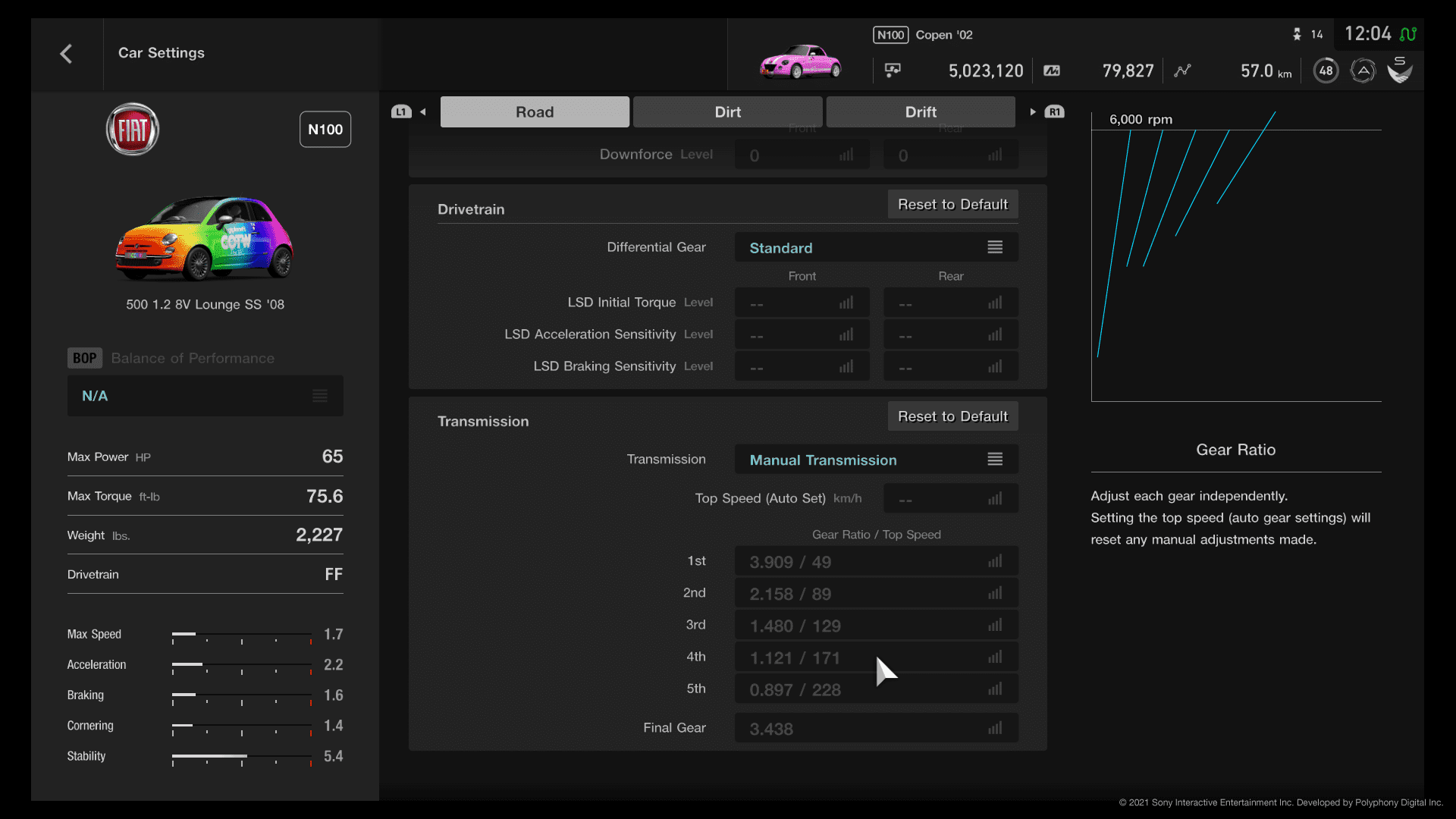Reset Drivetrain settings to default

tap(952, 204)
